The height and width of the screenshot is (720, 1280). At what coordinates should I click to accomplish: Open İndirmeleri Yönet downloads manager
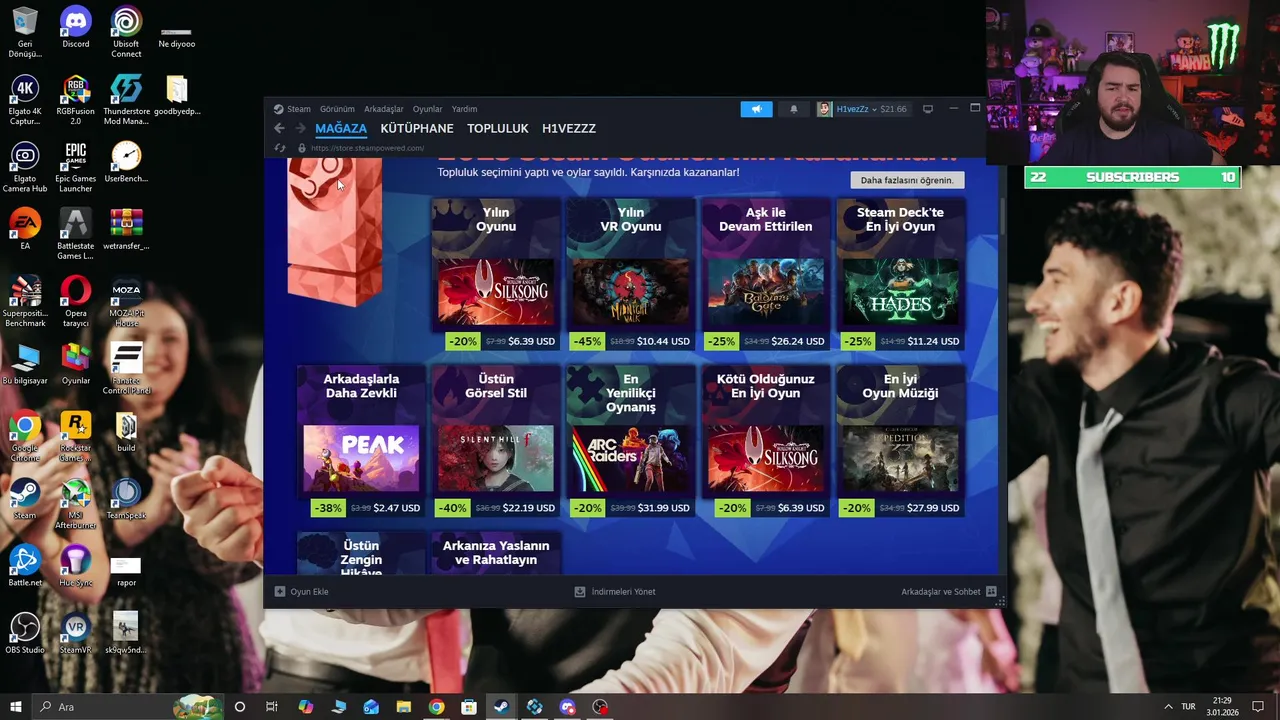point(615,592)
